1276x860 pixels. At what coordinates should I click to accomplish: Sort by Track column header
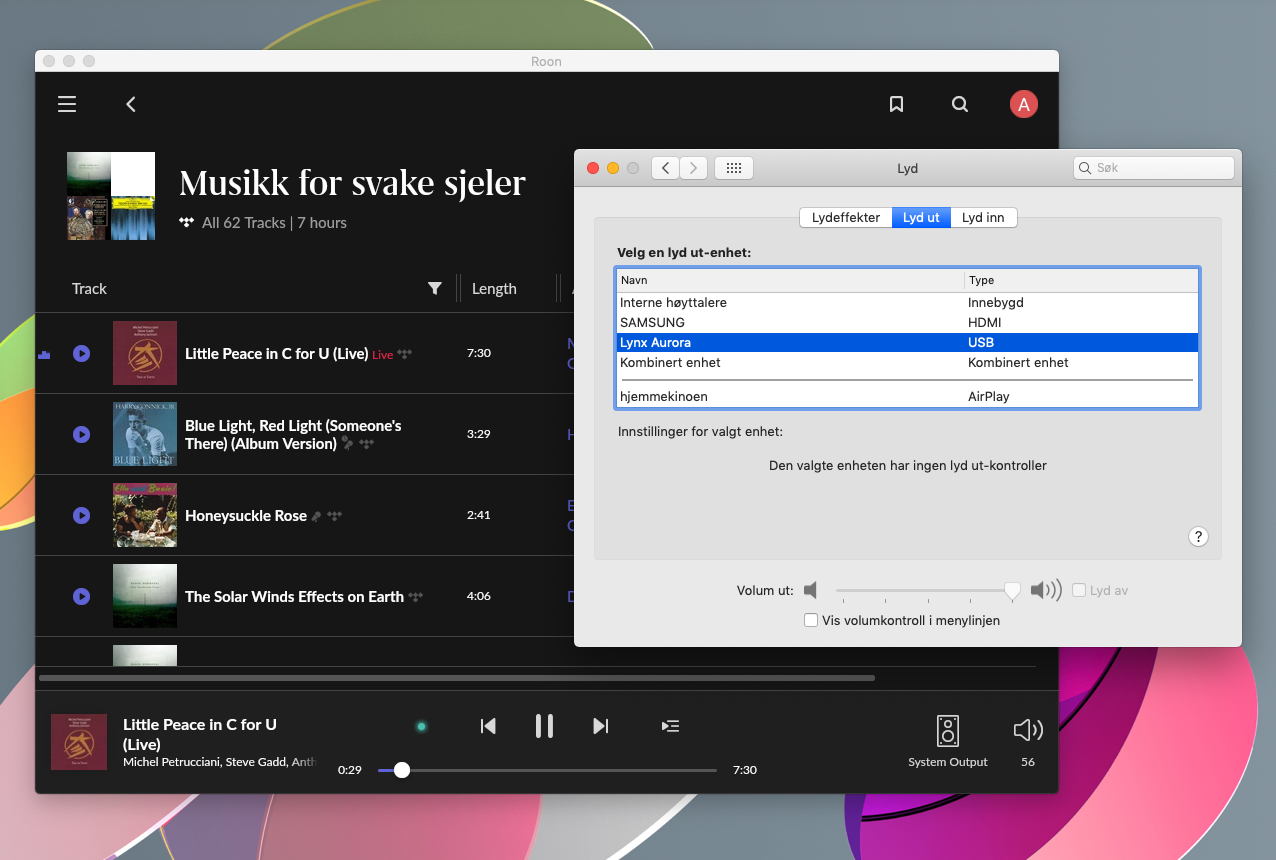(x=89, y=288)
